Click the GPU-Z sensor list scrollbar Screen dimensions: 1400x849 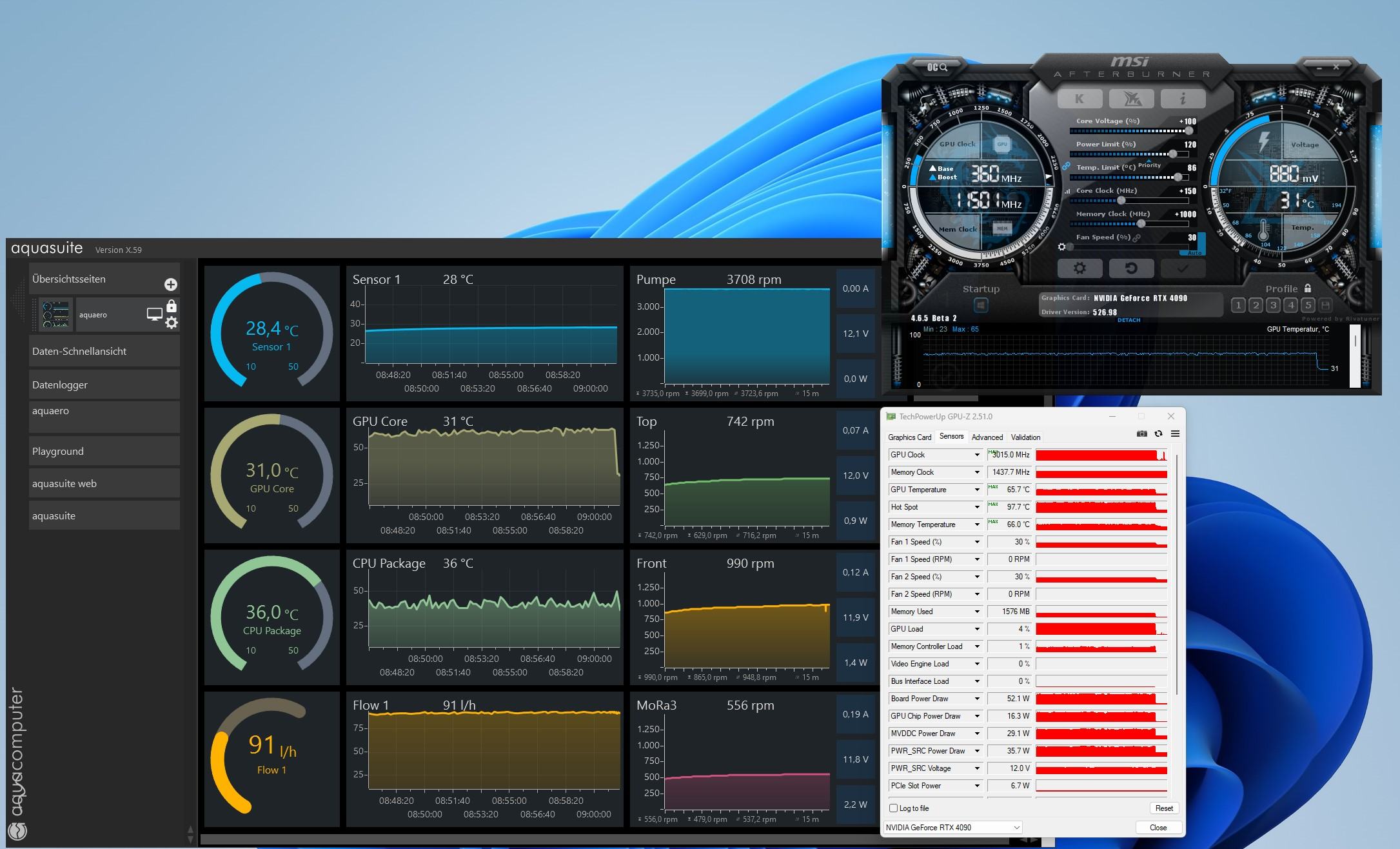[x=1177, y=574]
